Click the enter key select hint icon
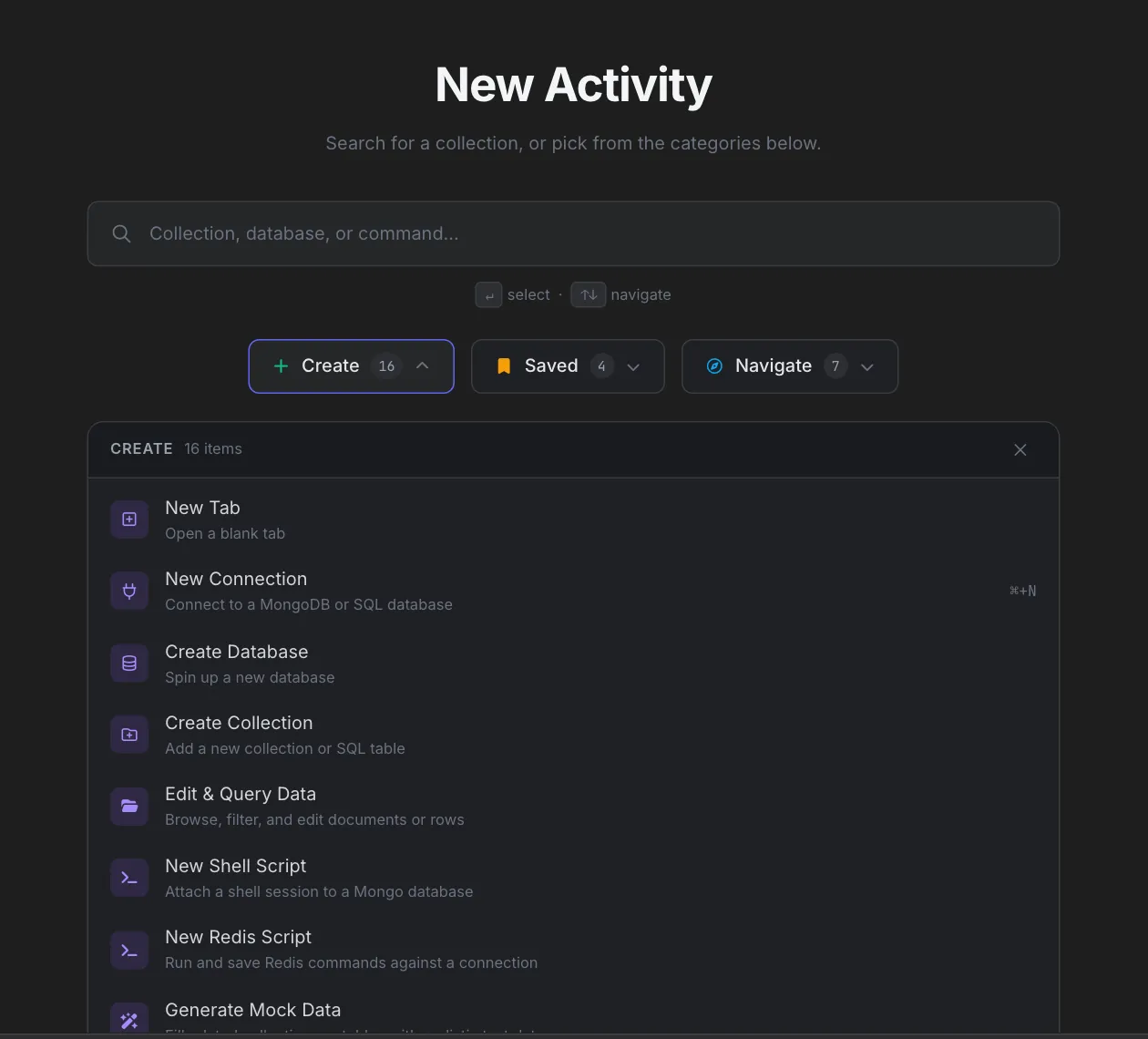The height and width of the screenshot is (1039, 1148). (488, 295)
